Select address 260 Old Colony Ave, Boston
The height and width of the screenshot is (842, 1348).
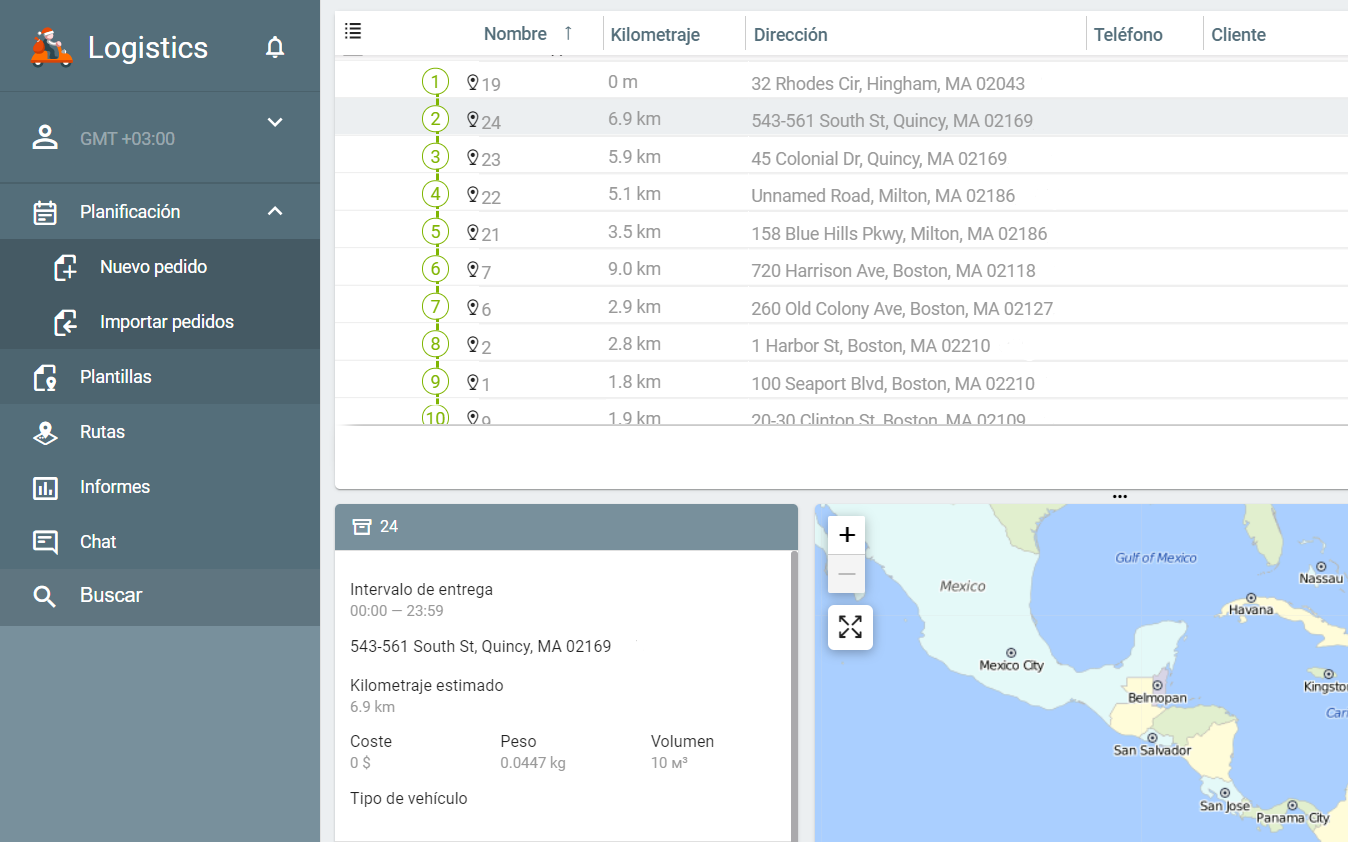902,309
